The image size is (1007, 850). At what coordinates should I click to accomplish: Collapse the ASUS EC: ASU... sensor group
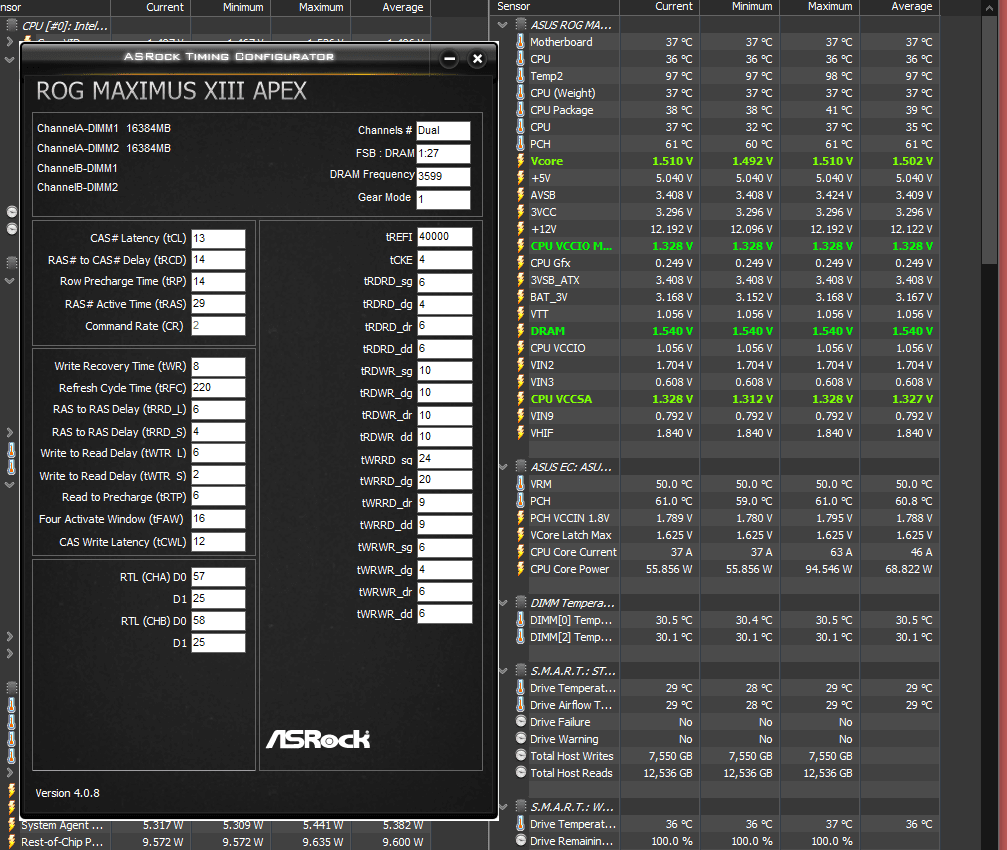[x=503, y=467]
